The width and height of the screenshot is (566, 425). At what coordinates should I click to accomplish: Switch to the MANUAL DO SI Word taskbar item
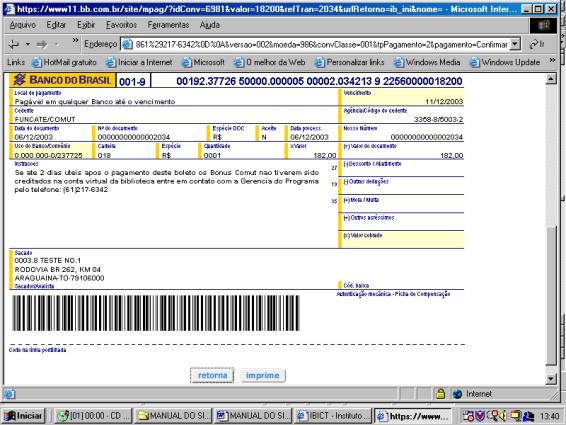(253, 416)
